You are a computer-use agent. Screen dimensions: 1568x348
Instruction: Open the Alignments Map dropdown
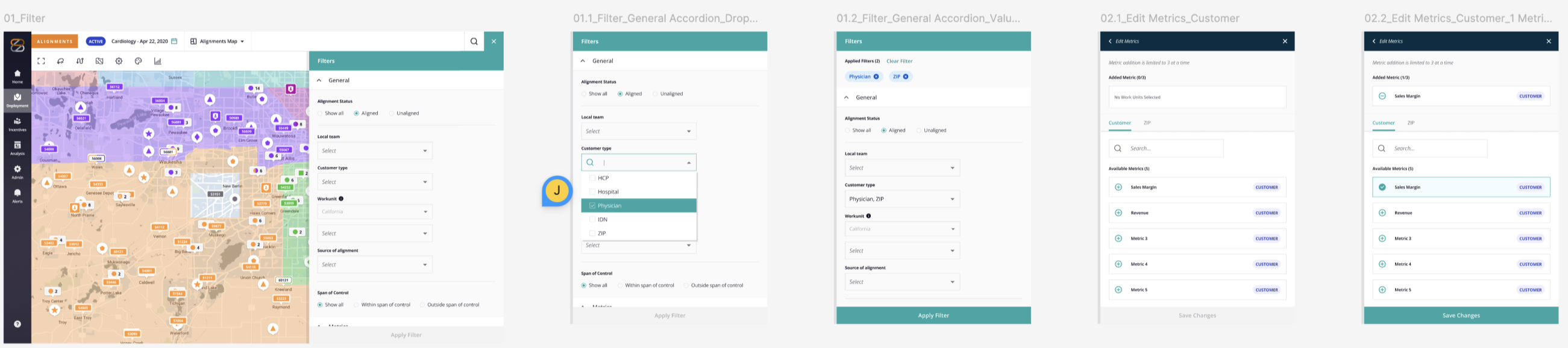point(218,42)
